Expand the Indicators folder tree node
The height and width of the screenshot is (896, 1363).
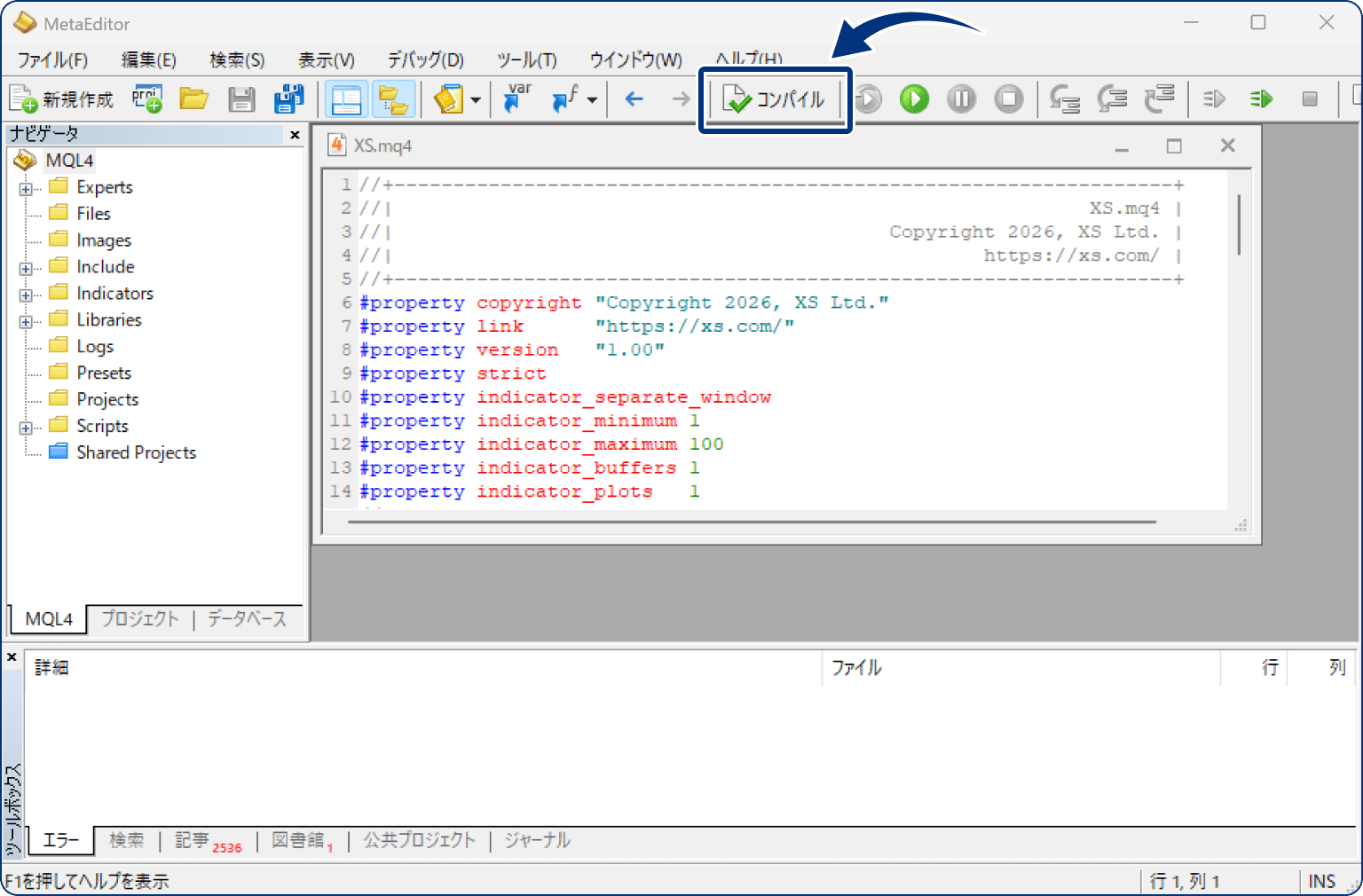(x=26, y=295)
